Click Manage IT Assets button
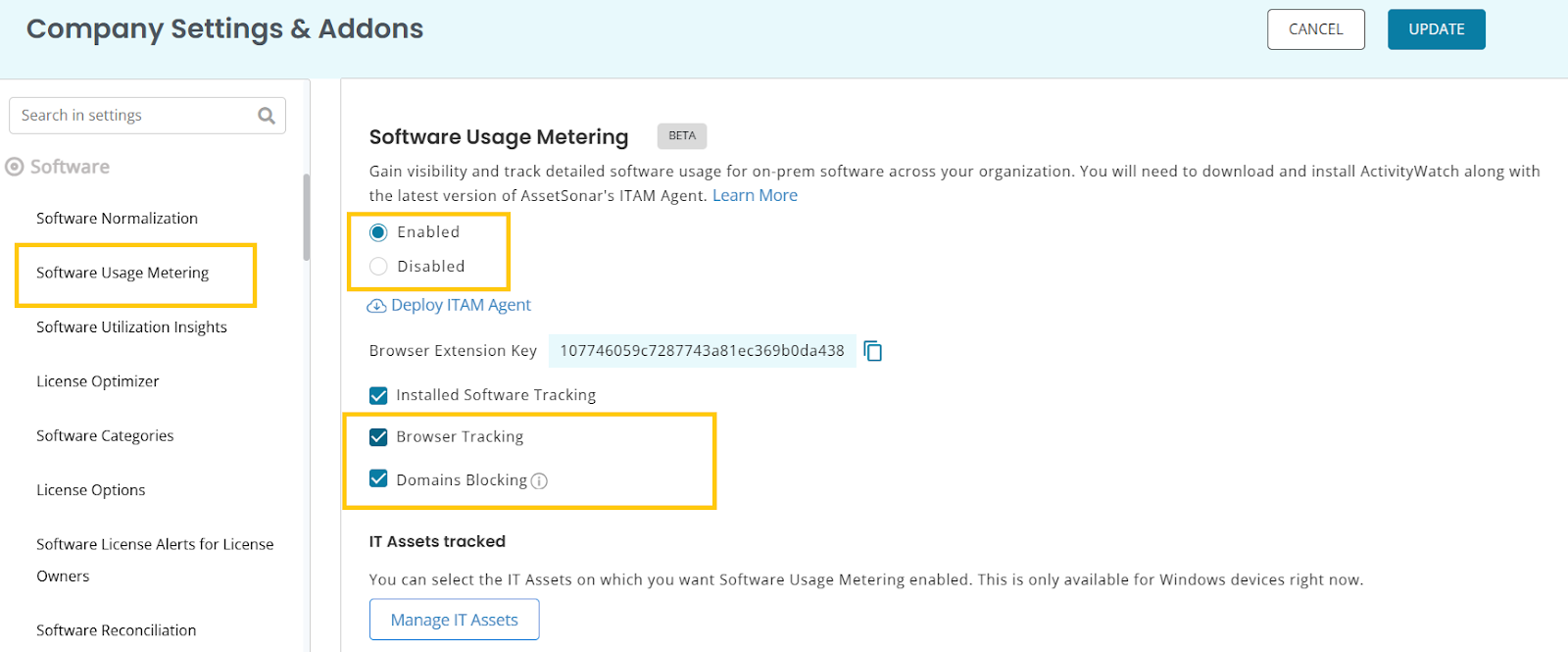The height and width of the screenshot is (652, 1568). point(454,620)
